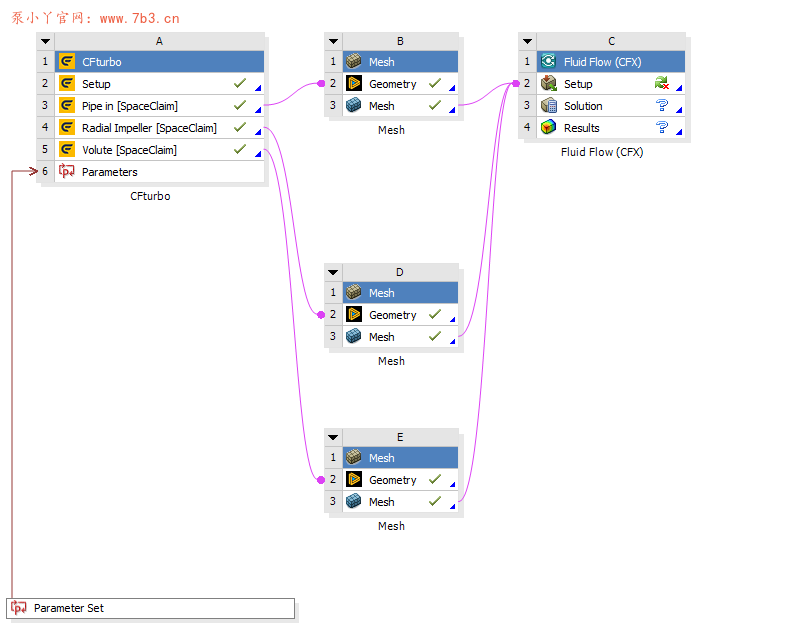Select the Volute [SpaceClaim] cell
This screenshot has height=641, width=792.
159,150
